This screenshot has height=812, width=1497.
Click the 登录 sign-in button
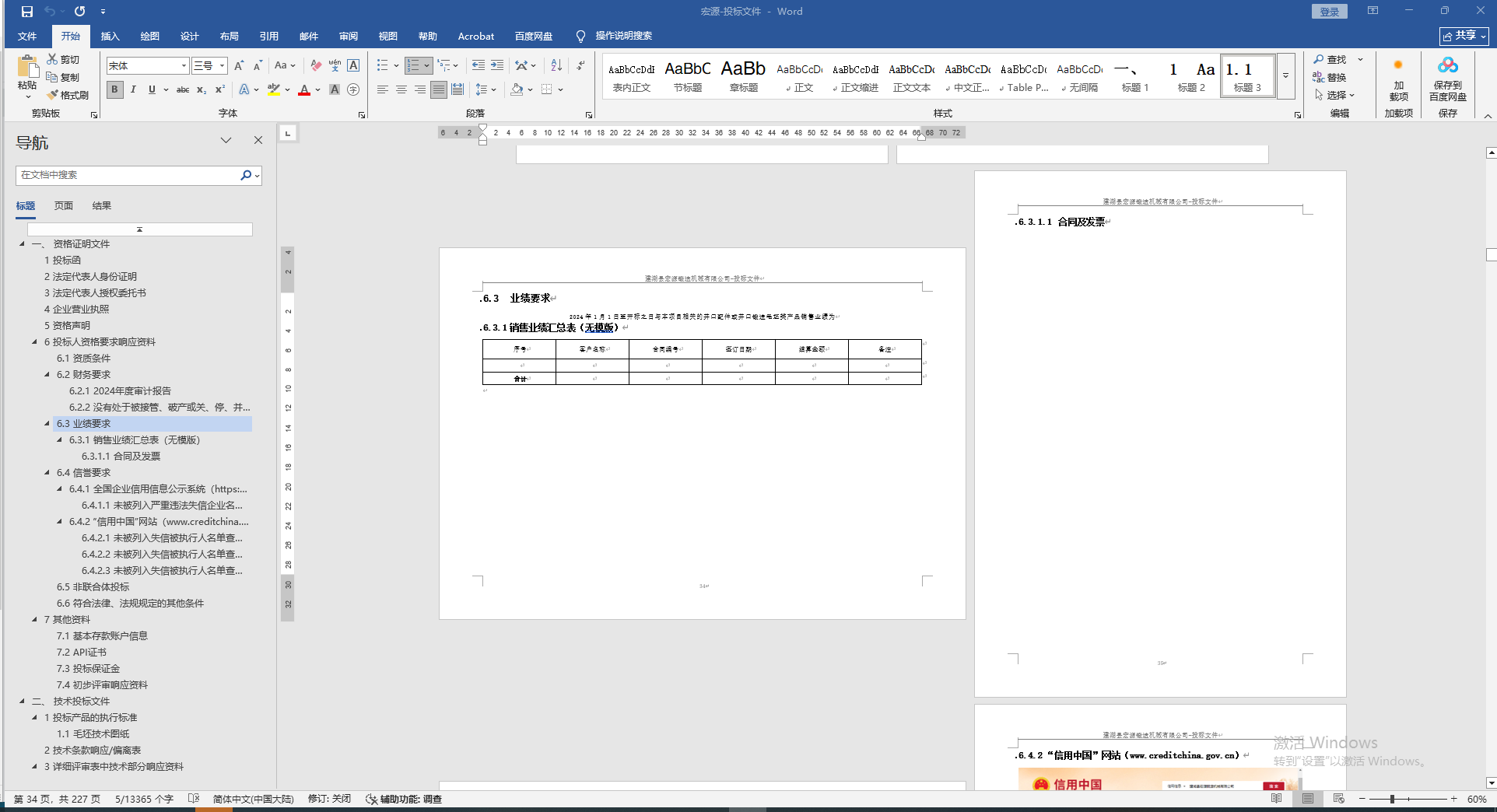1329,12
